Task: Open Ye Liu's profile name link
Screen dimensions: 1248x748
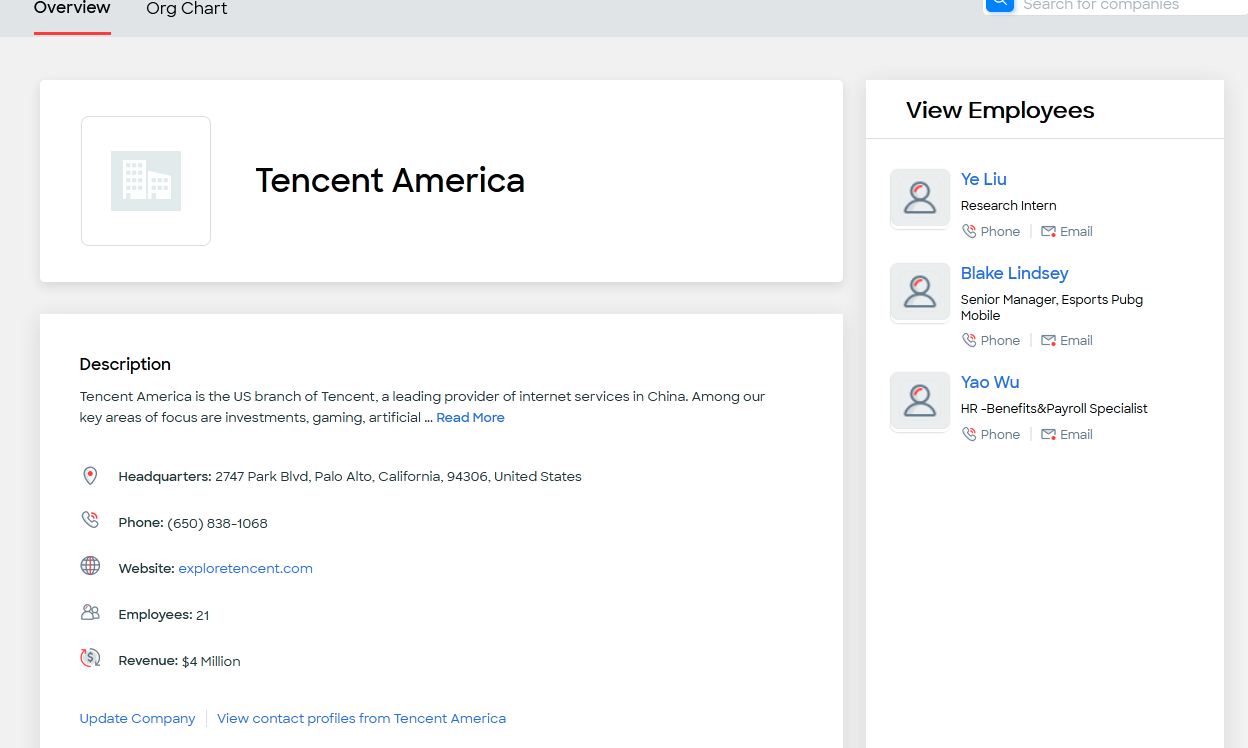Action: 983,179
